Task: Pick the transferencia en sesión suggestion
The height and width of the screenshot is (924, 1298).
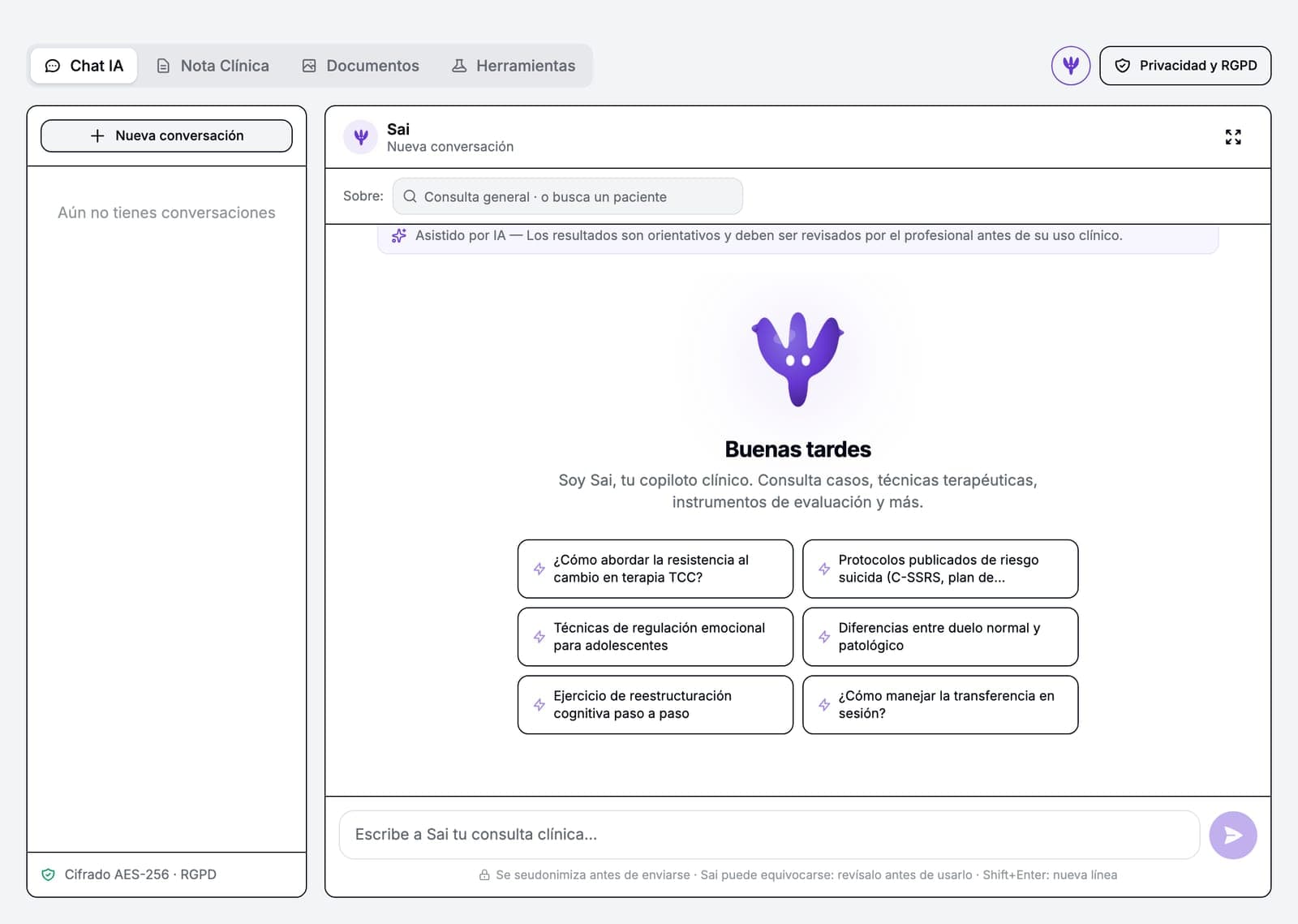Action: tap(940, 705)
